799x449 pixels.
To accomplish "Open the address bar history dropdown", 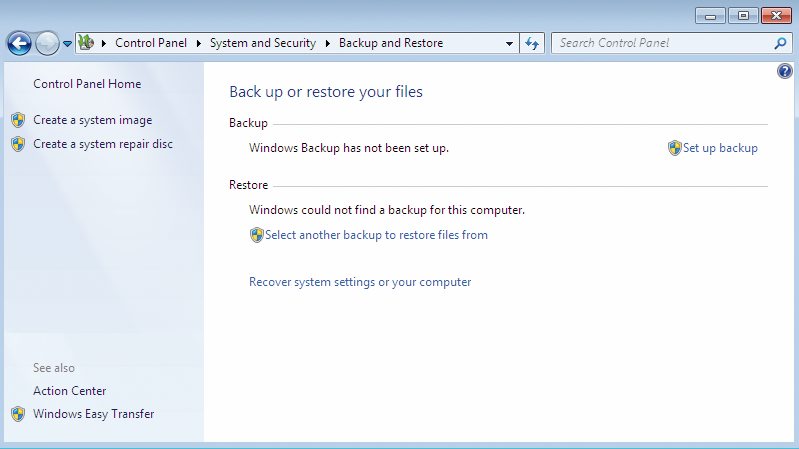I will pyautogui.click(x=509, y=43).
